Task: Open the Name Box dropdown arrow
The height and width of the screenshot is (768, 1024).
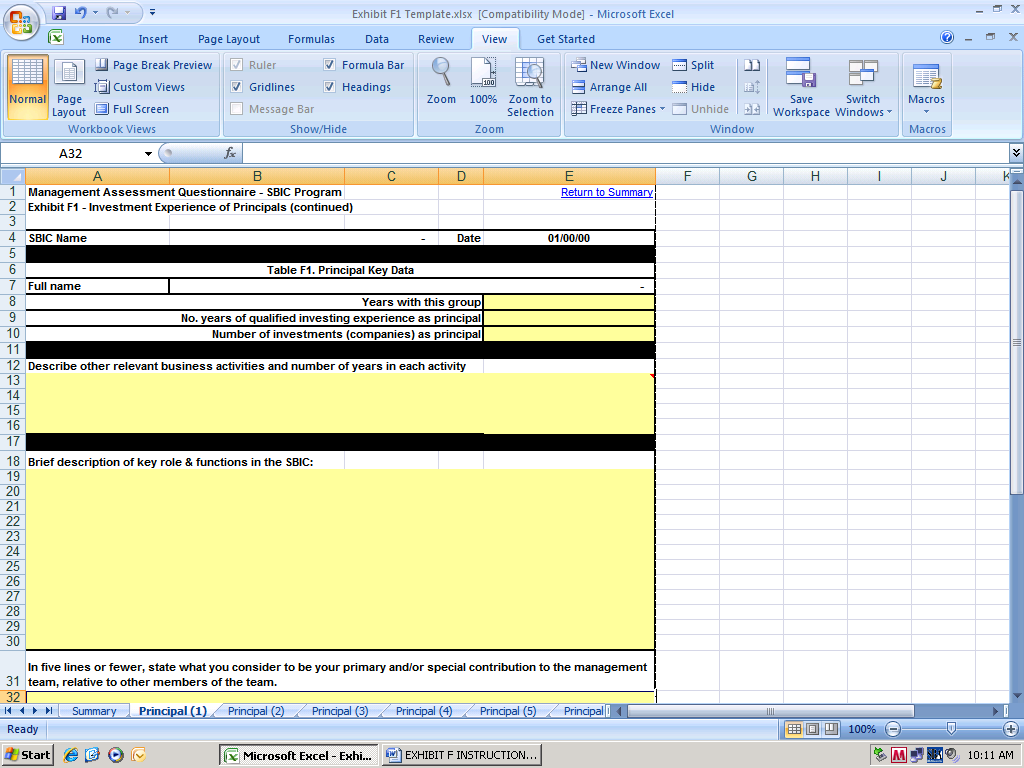Action: coord(148,153)
